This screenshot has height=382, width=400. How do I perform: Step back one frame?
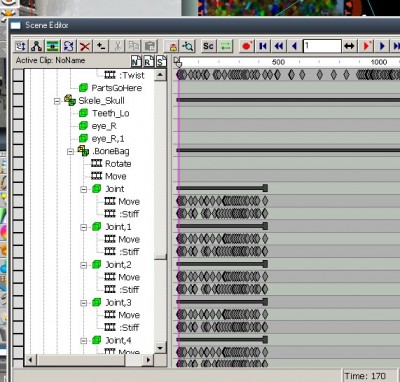pyautogui.click(x=295, y=46)
